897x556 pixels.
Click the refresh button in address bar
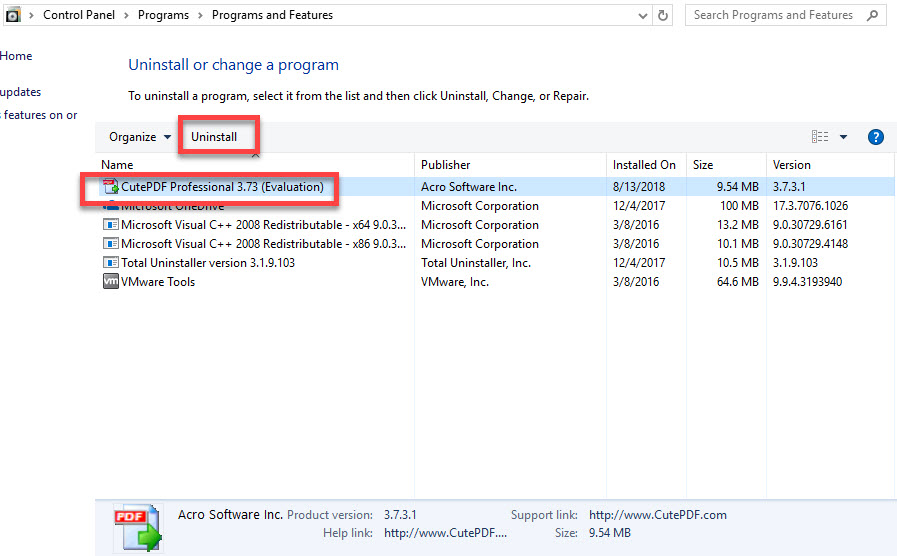(662, 15)
